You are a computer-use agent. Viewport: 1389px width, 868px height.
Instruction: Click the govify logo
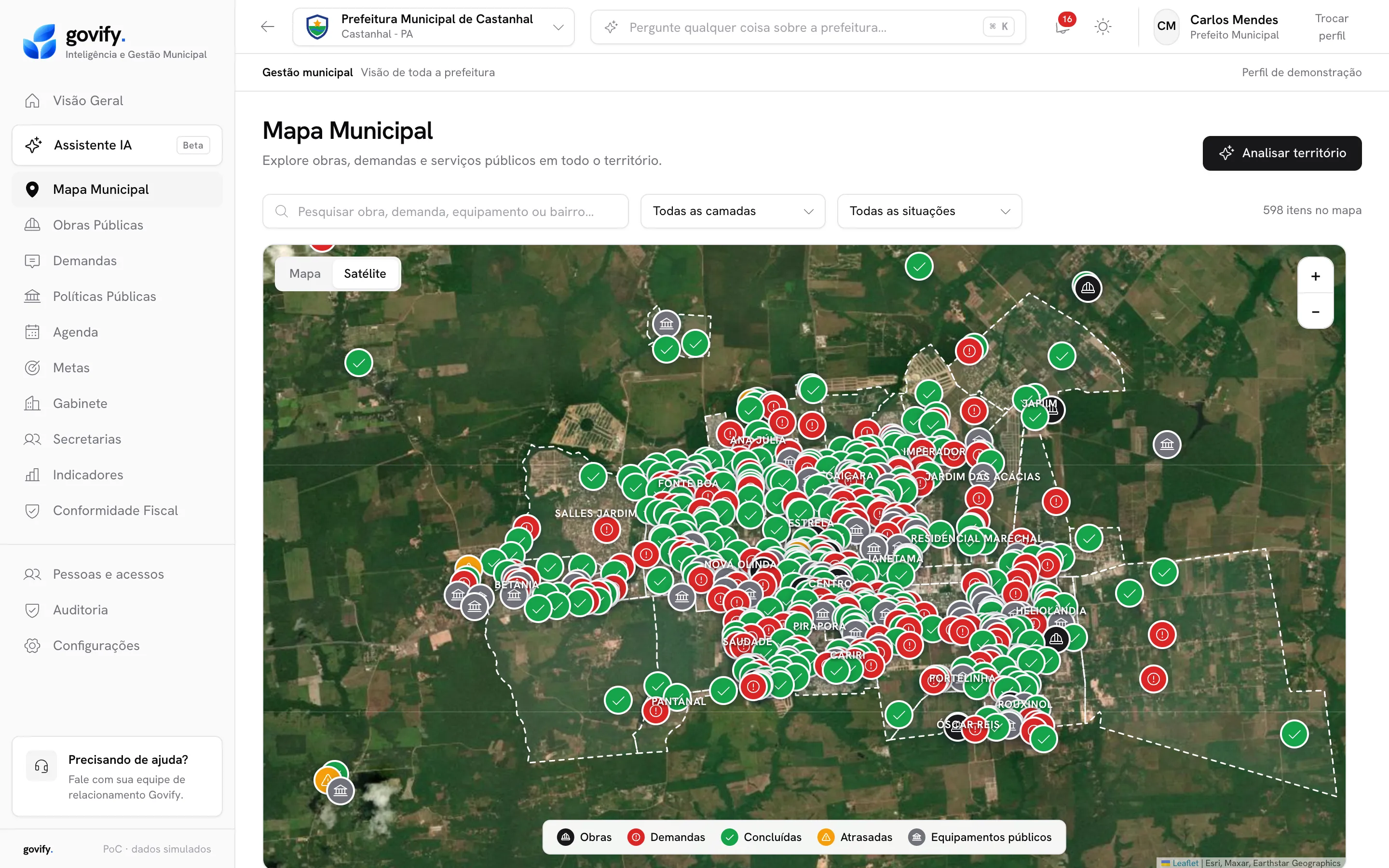pyautogui.click(x=115, y=41)
